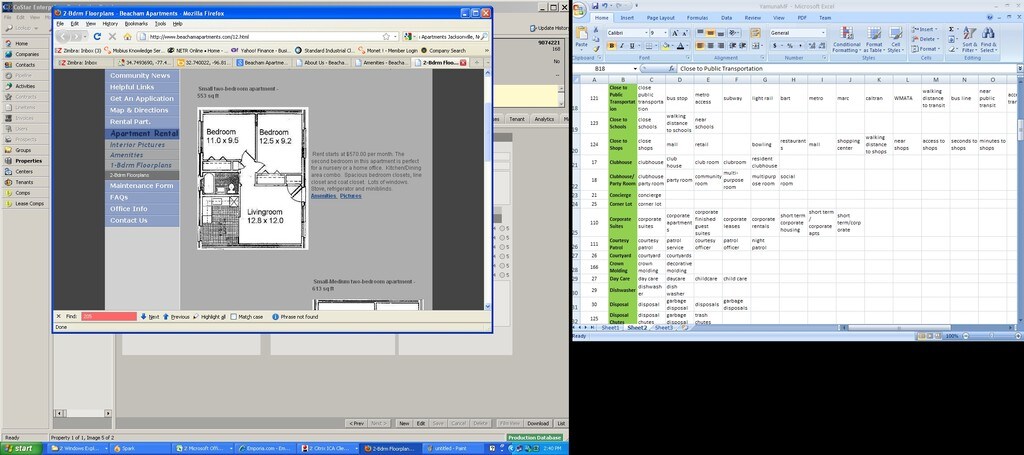Click the Sort & Filter icon
The width and height of the screenshot is (1024, 455).
969,40
